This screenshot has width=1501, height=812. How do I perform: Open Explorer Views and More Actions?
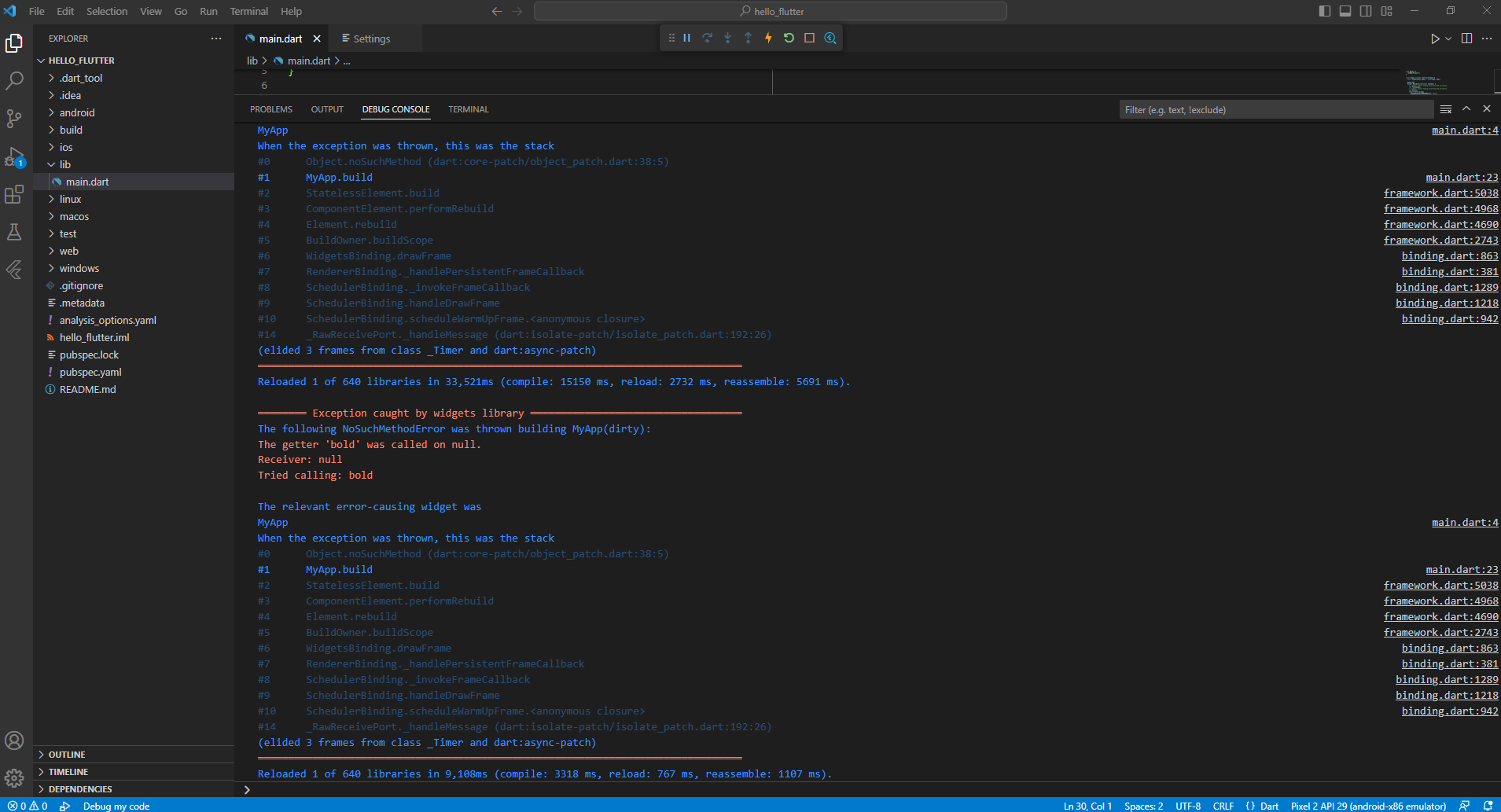click(x=216, y=39)
